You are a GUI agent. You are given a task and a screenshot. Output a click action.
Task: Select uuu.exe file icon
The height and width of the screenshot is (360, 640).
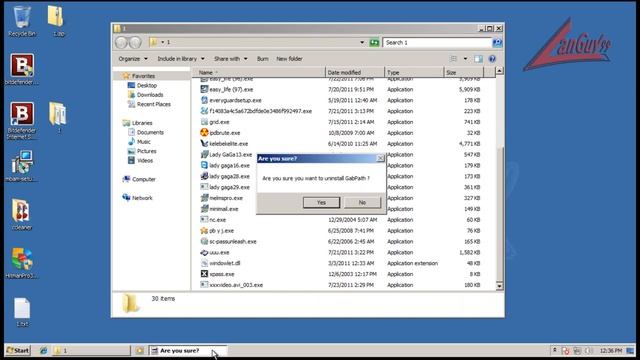pyautogui.click(x=204, y=252)
